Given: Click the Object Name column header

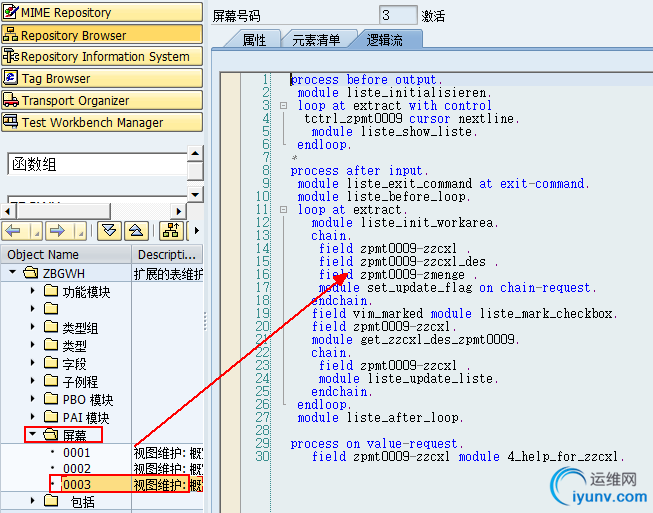Looking at the screenshot, I should point(66,254).
